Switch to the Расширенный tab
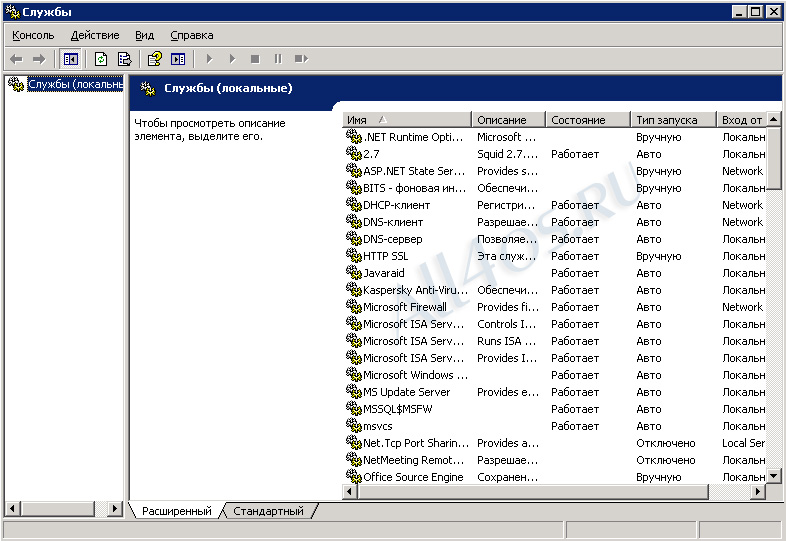 (176, 511)
